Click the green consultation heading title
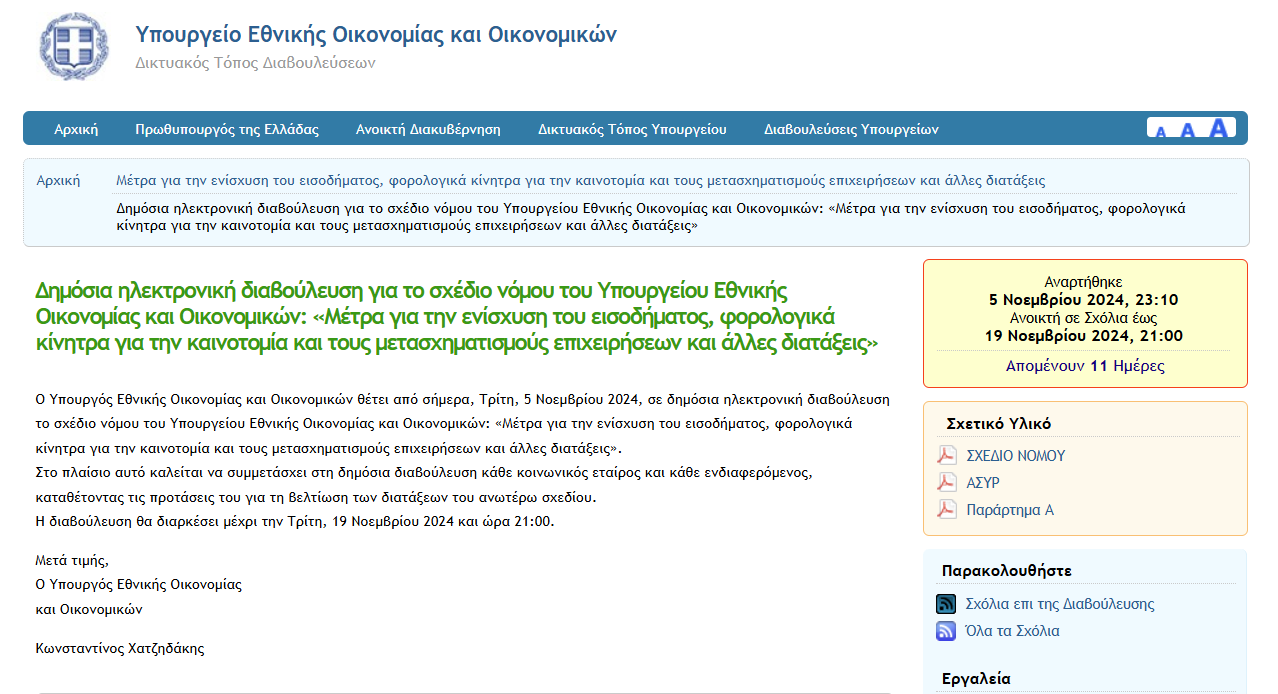 point(457,318)
